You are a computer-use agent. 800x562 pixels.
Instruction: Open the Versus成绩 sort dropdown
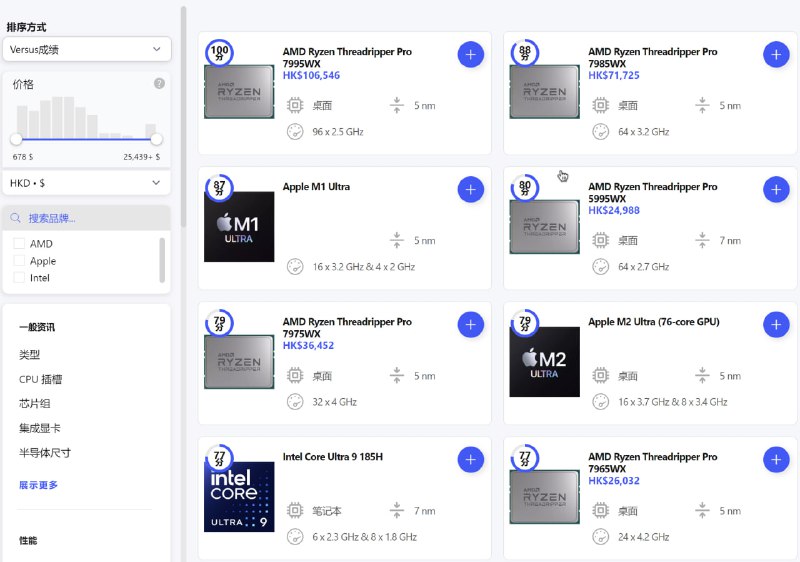[x=86, y=49]
